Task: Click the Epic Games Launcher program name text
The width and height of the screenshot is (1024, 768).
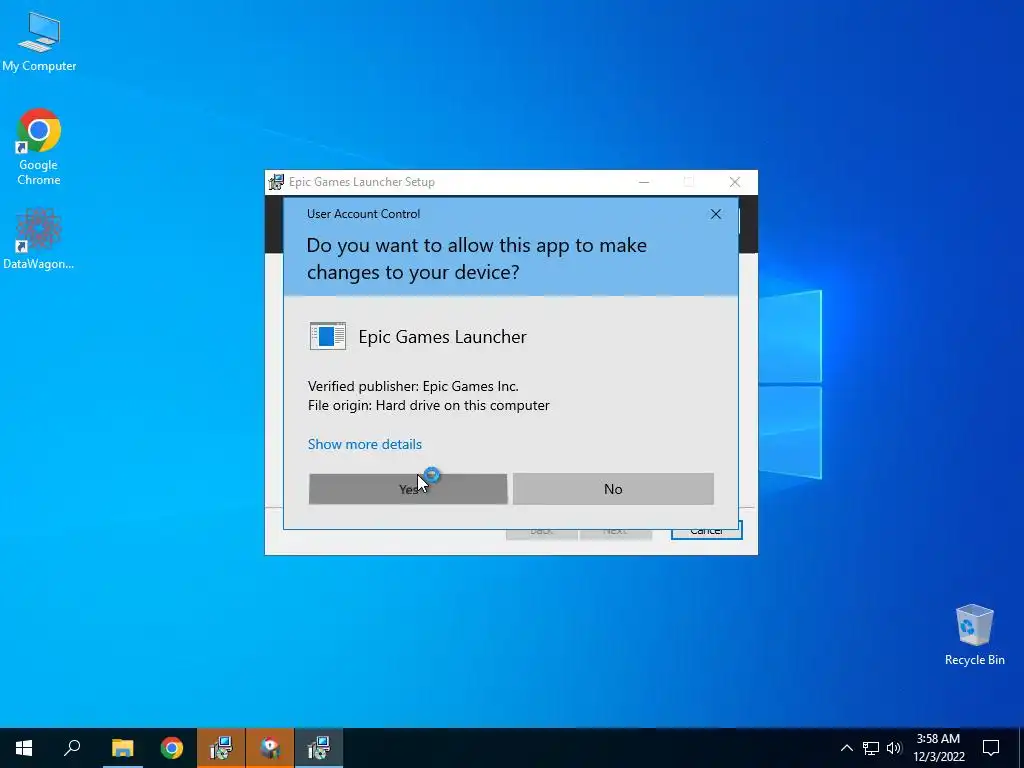Action: (x=442, y=336)
